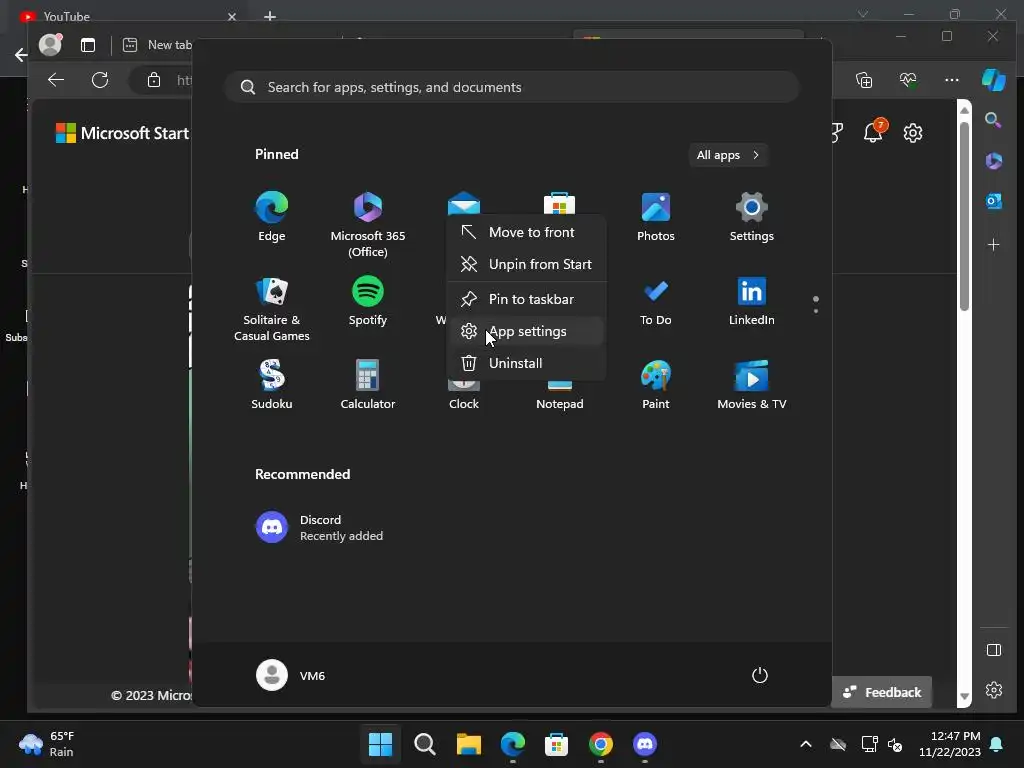Open a new tab next to YouTube
The width and height of the screenshot is (1024, 768).
click(270, 16)
